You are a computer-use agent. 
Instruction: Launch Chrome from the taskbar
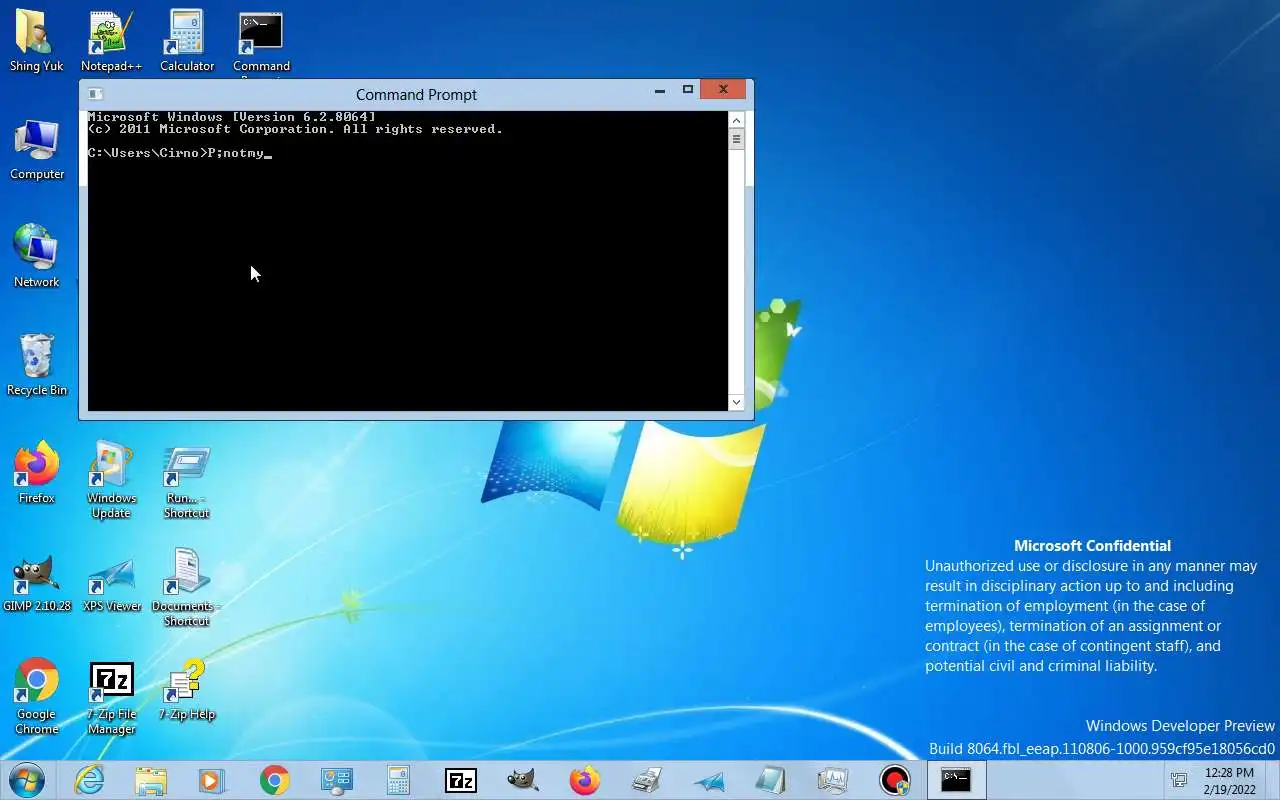click(274, 780)
